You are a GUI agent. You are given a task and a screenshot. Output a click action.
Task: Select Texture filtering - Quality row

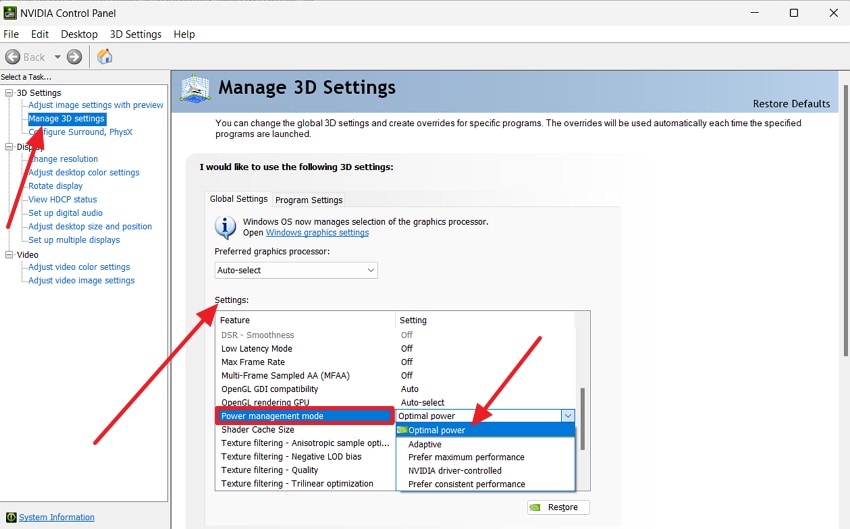pos(306,470)
